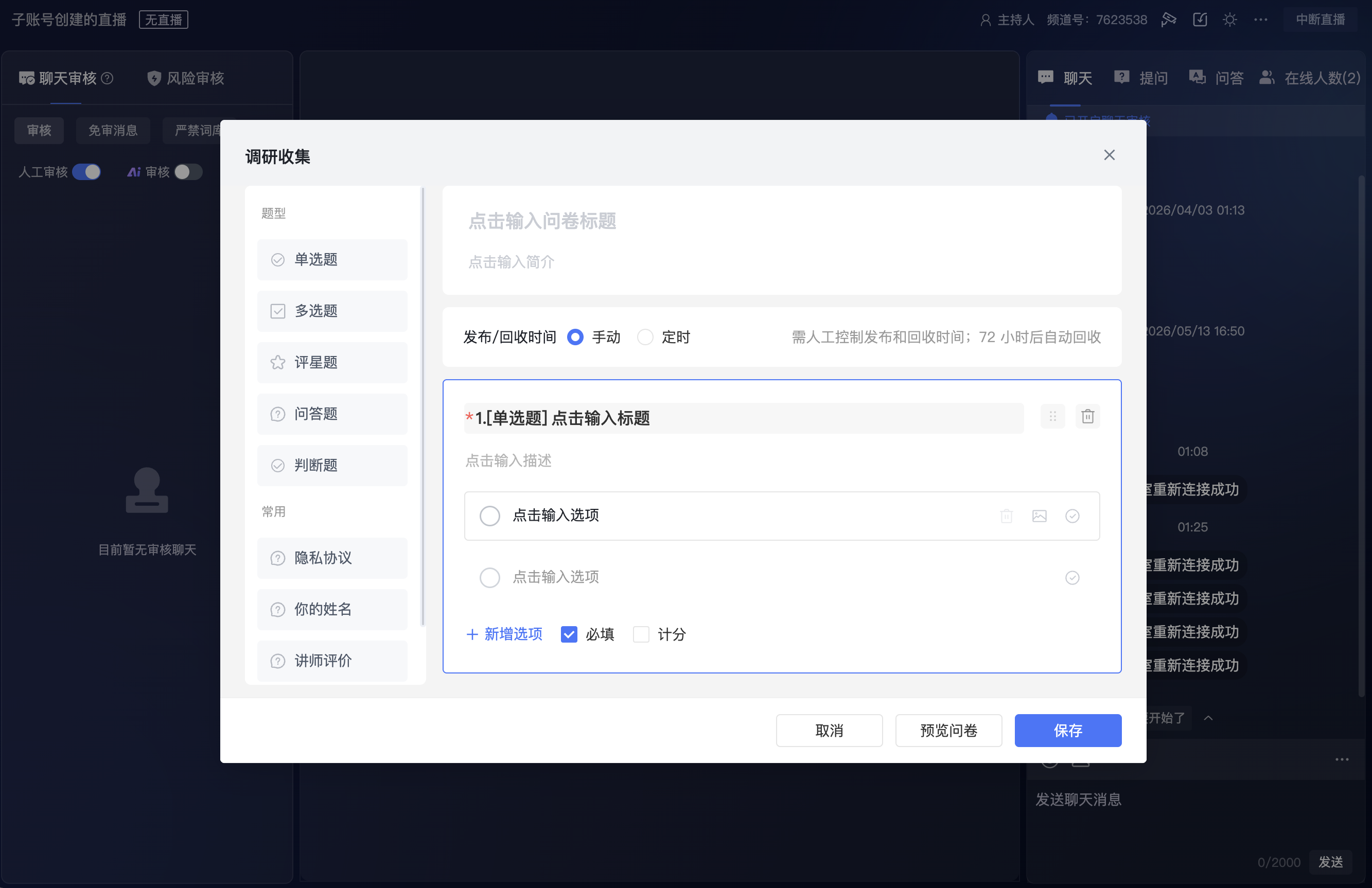Viewport: 1372px width, 888px height.
Task: Select the 审核 sub-tab
Action: 39,130
